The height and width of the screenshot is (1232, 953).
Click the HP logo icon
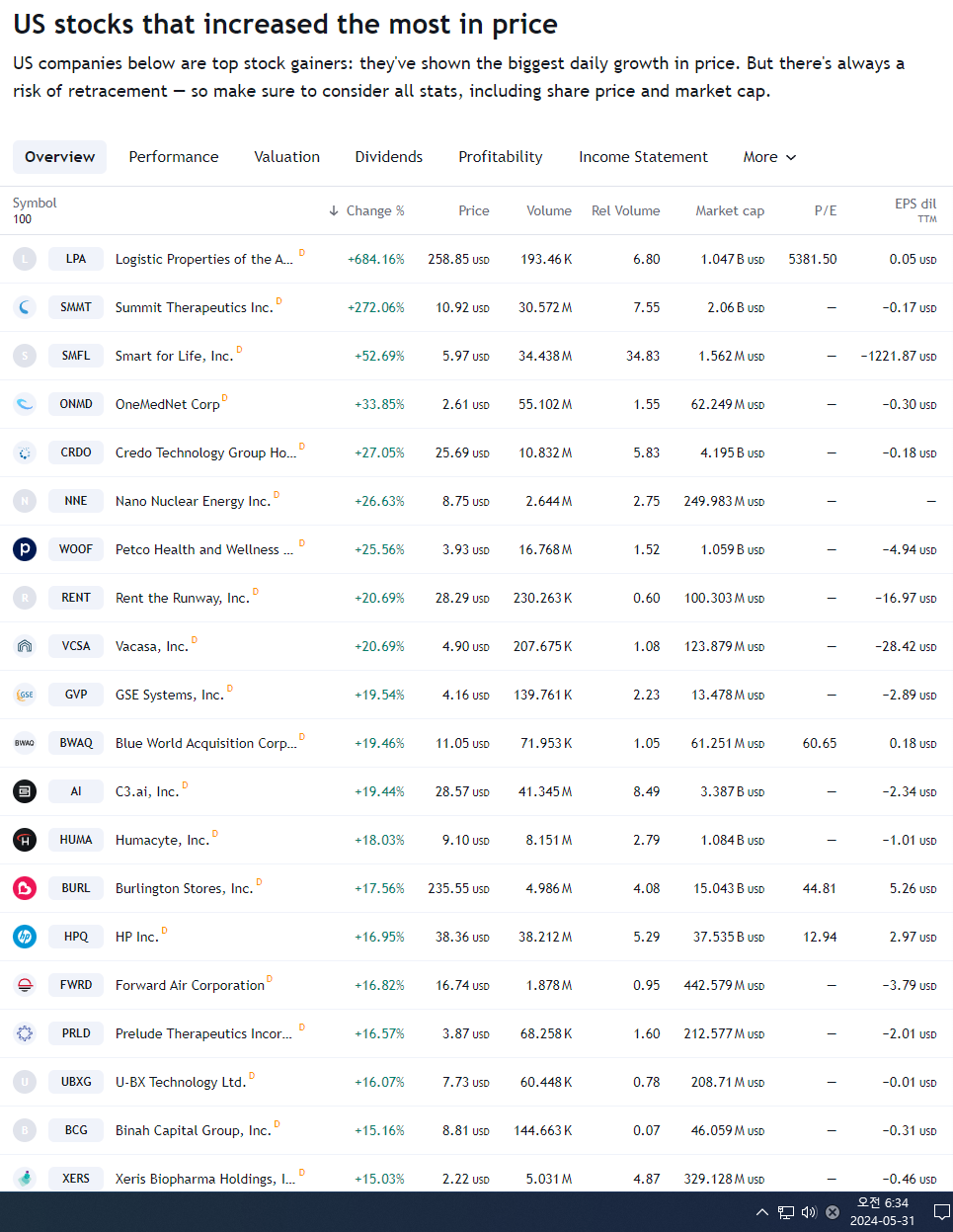25,937
